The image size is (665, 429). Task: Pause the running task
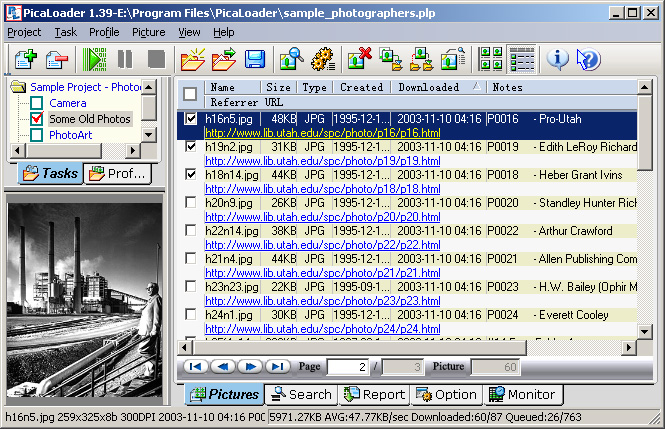point(125,59)
